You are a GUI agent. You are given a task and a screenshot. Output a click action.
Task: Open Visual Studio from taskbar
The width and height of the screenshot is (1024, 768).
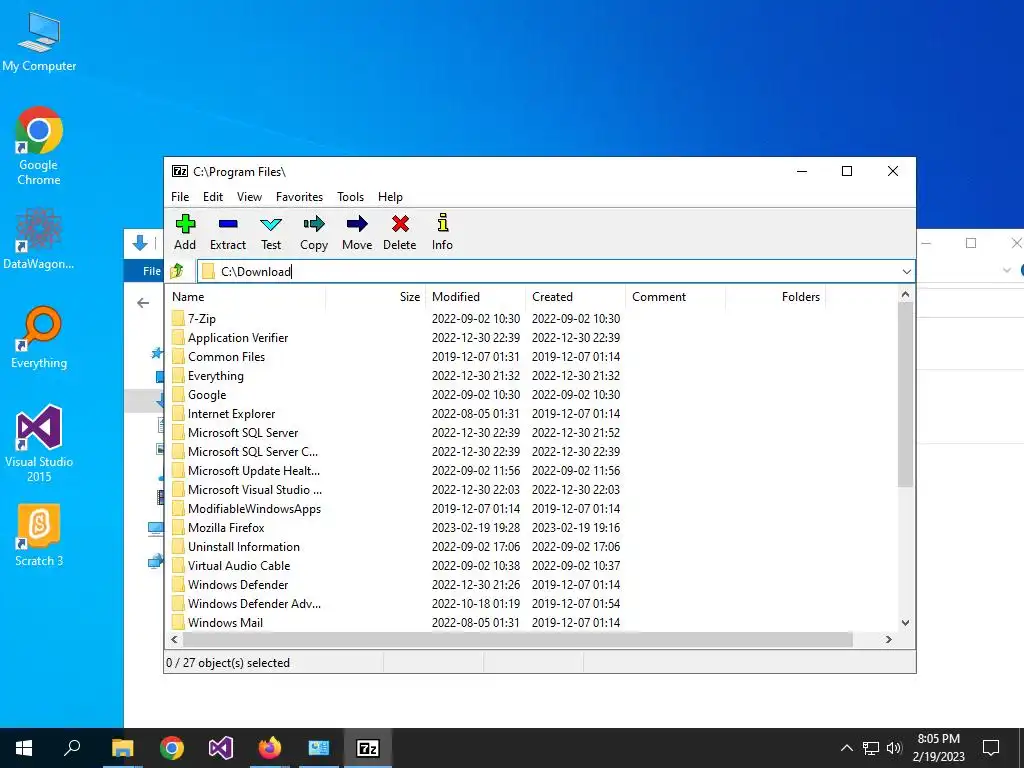click(221, 748)
